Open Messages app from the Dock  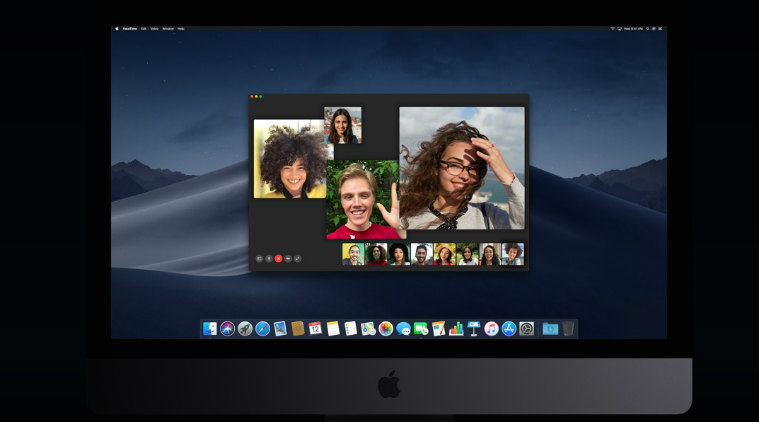(x=403, y=328)
